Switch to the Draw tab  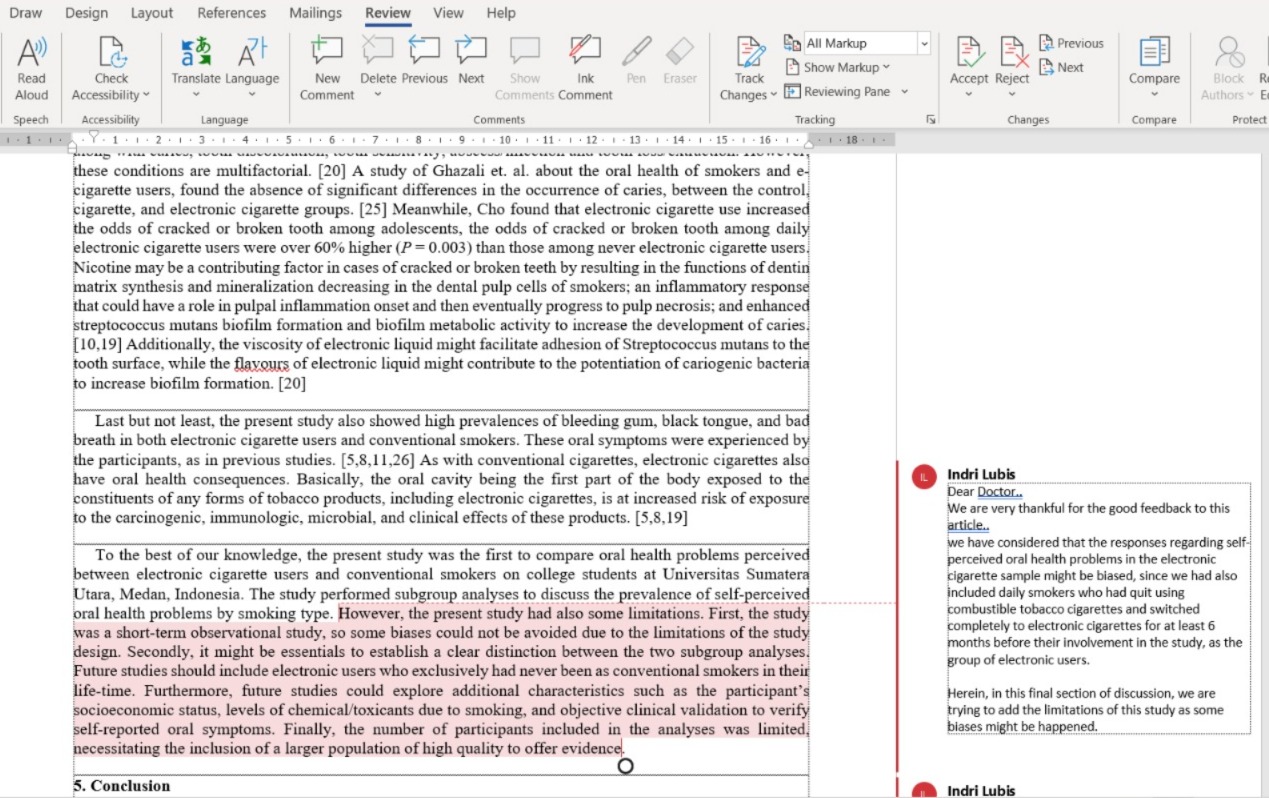25,13
